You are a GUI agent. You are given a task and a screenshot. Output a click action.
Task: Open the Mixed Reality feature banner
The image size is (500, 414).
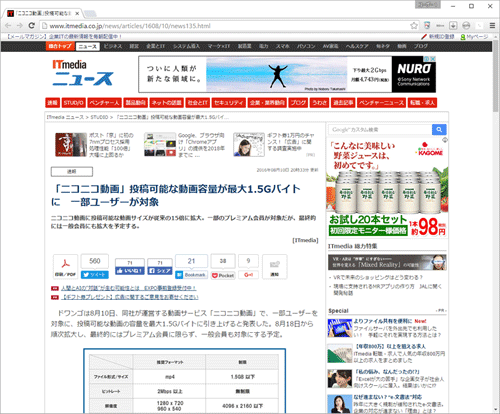387,263
